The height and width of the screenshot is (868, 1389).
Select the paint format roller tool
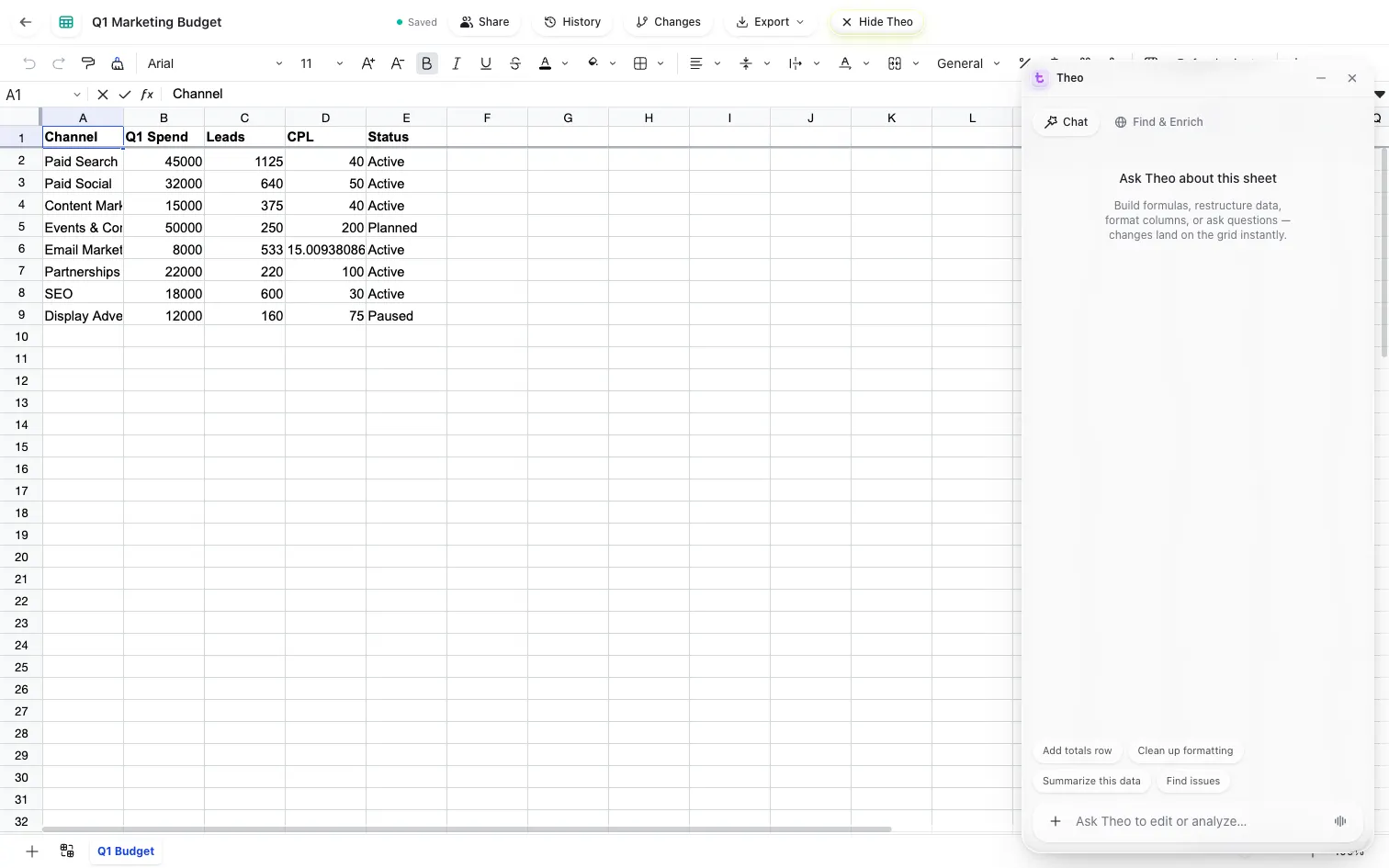pos(88,63)
